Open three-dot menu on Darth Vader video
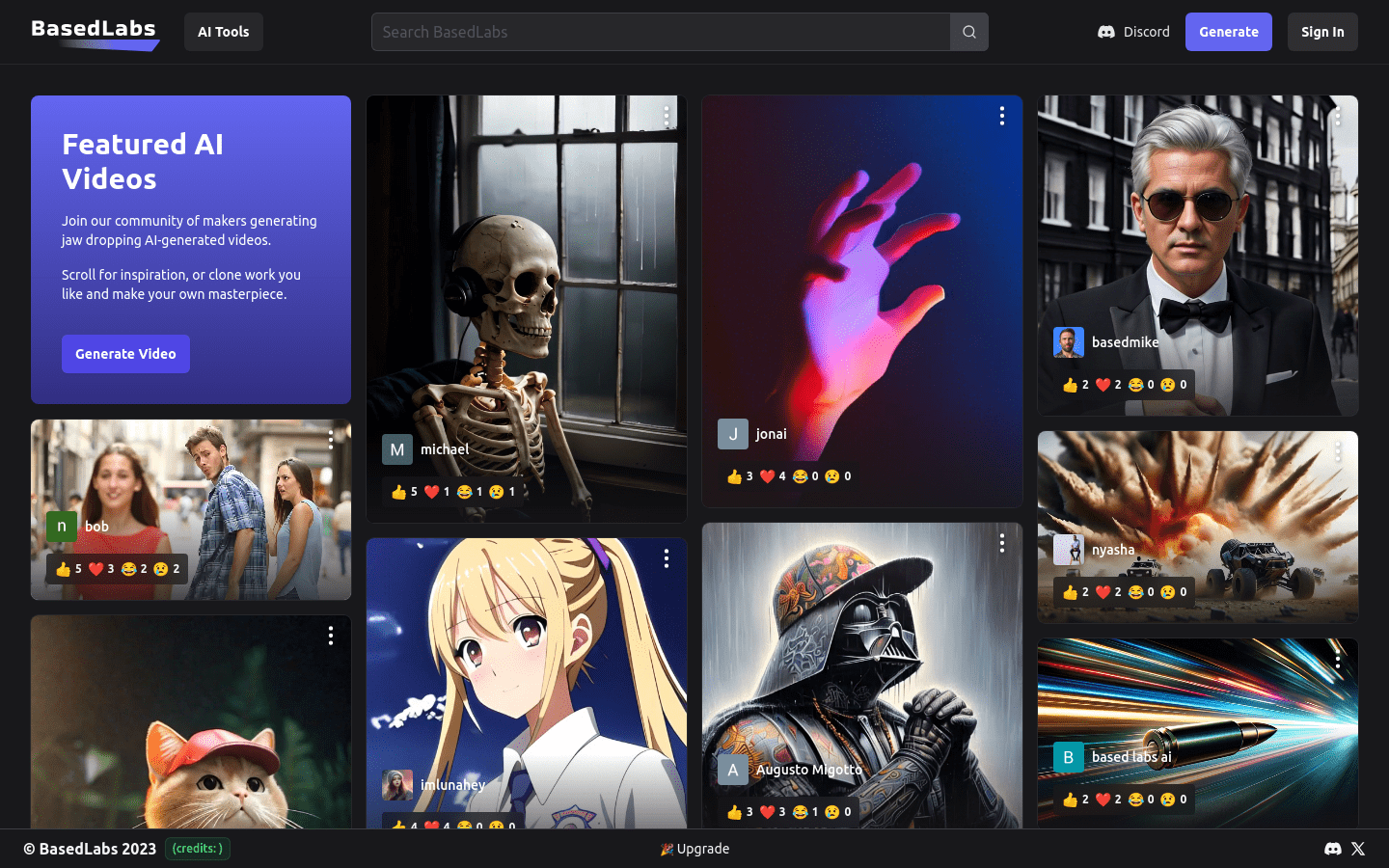This screenshot has height=868, width=1389. click(1002, 544)
